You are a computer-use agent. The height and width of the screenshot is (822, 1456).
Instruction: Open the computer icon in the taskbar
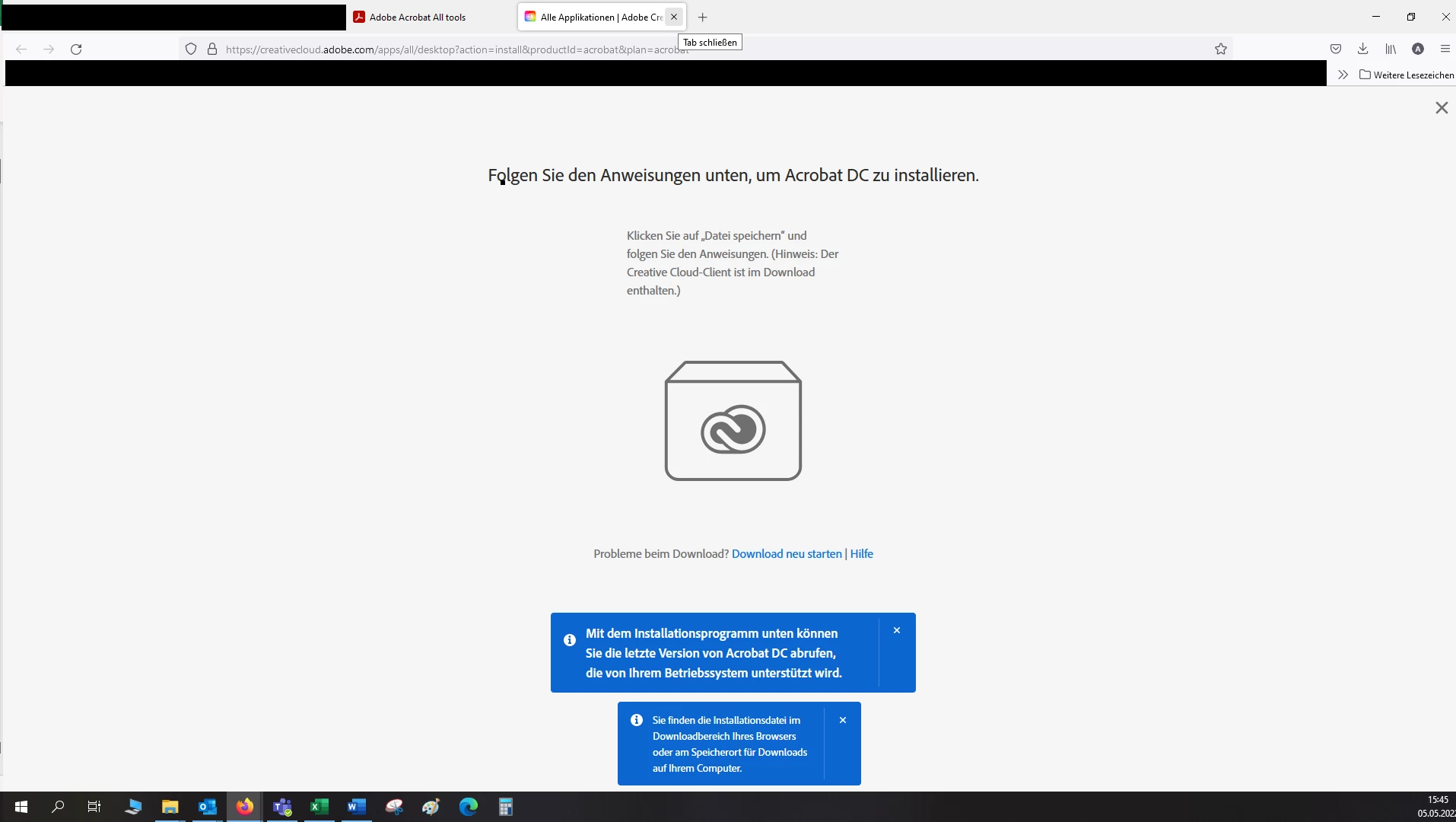(x=133, y=807)
